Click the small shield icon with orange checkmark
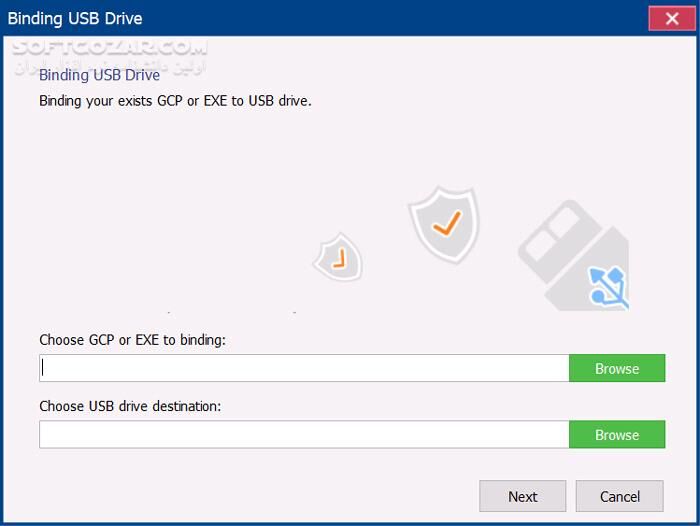Image resolution: width=700 pixels, height=526 pixels. pyautogui.click(x=338, y=259)
